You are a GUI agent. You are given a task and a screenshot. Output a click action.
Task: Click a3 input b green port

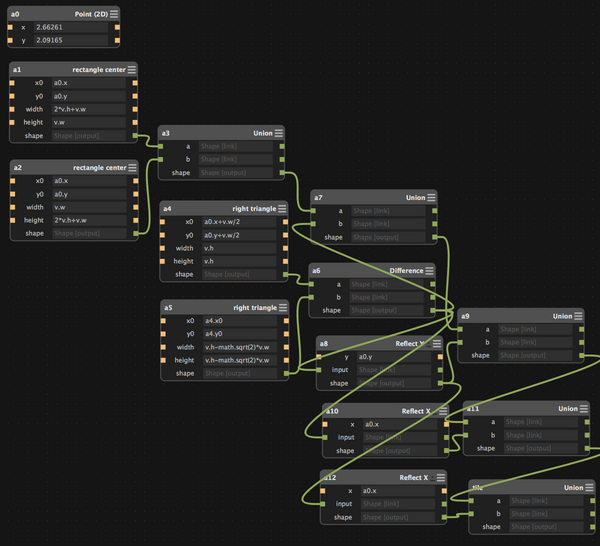tap(161, 159)
